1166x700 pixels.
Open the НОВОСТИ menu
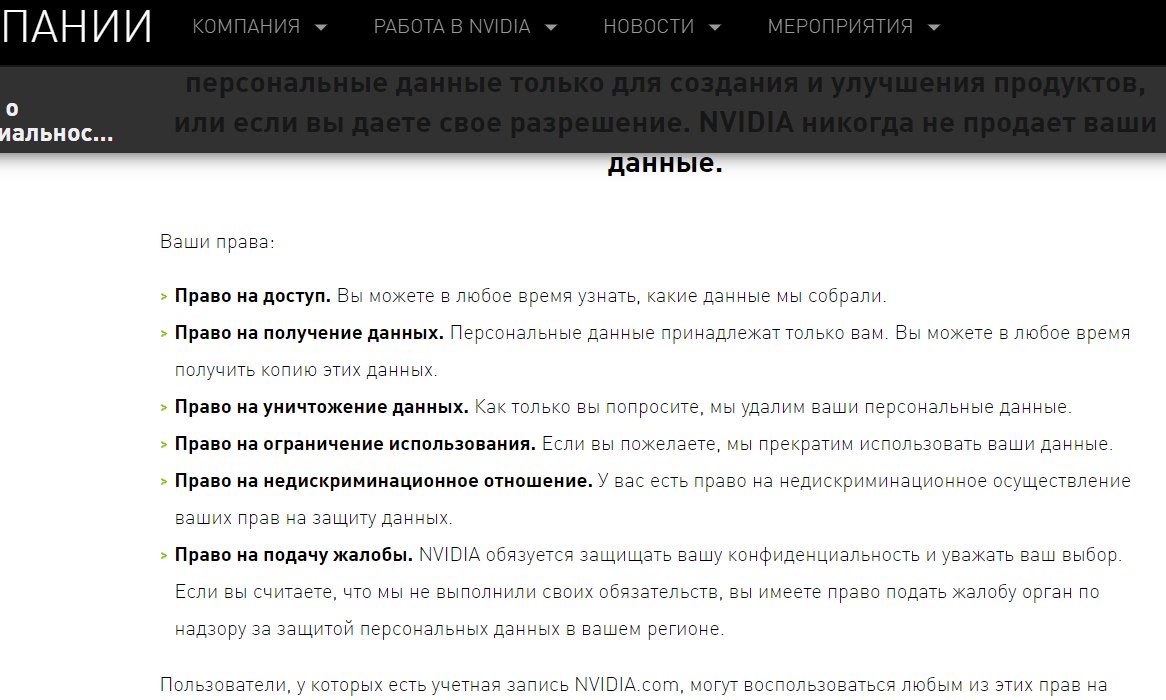(x=648, y=27)
